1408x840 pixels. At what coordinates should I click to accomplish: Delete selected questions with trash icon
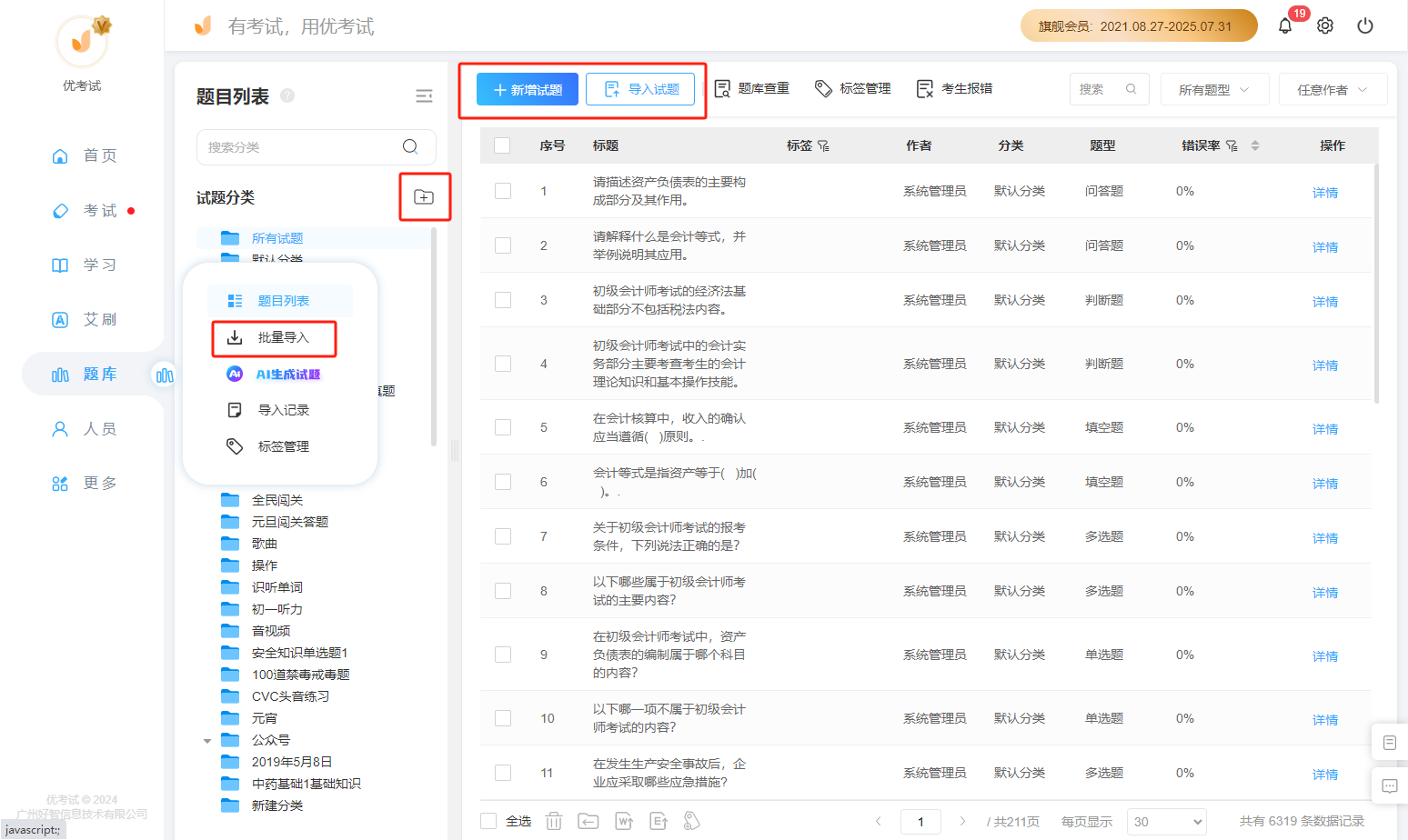click(x=554, y=821)
